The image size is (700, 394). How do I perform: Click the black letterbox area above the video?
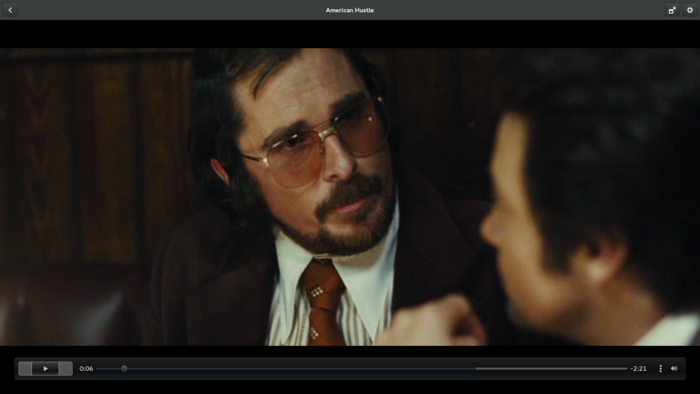pos(350,34)
